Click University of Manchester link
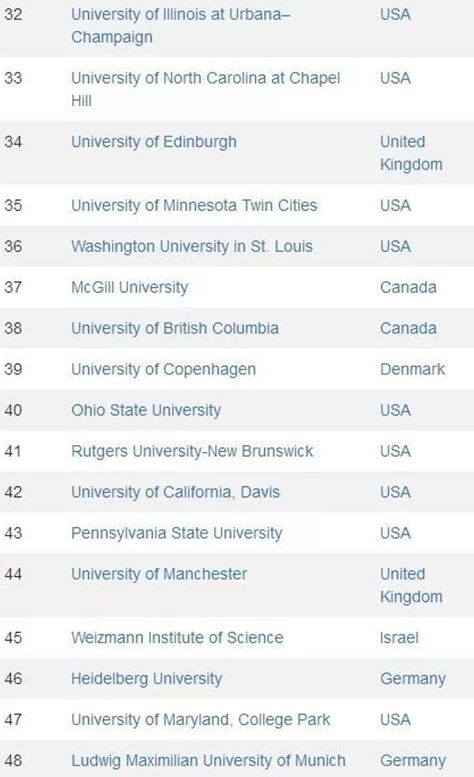Viewport: 474px width, 777px height. point(159,574)
